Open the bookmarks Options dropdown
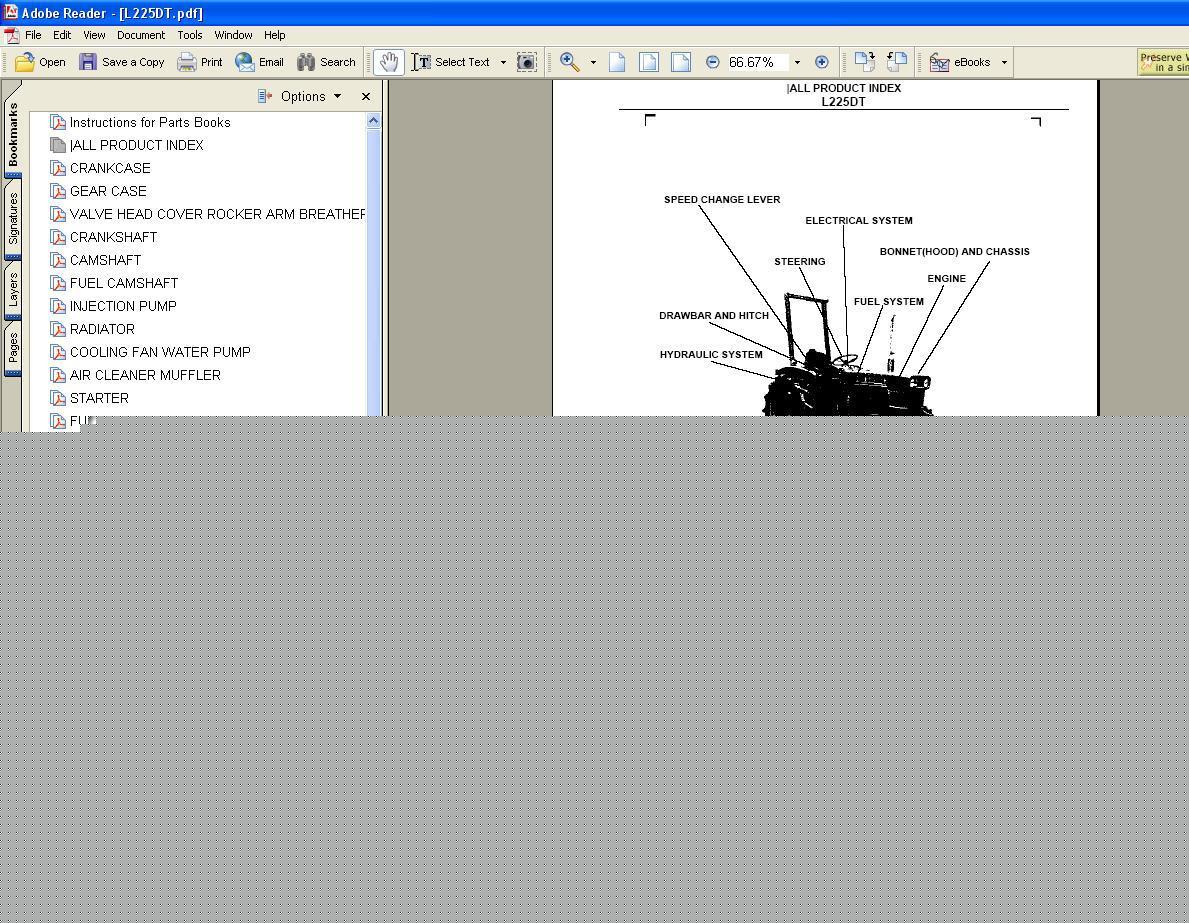This screenshot has width=1189, height=923. [311, 96]
